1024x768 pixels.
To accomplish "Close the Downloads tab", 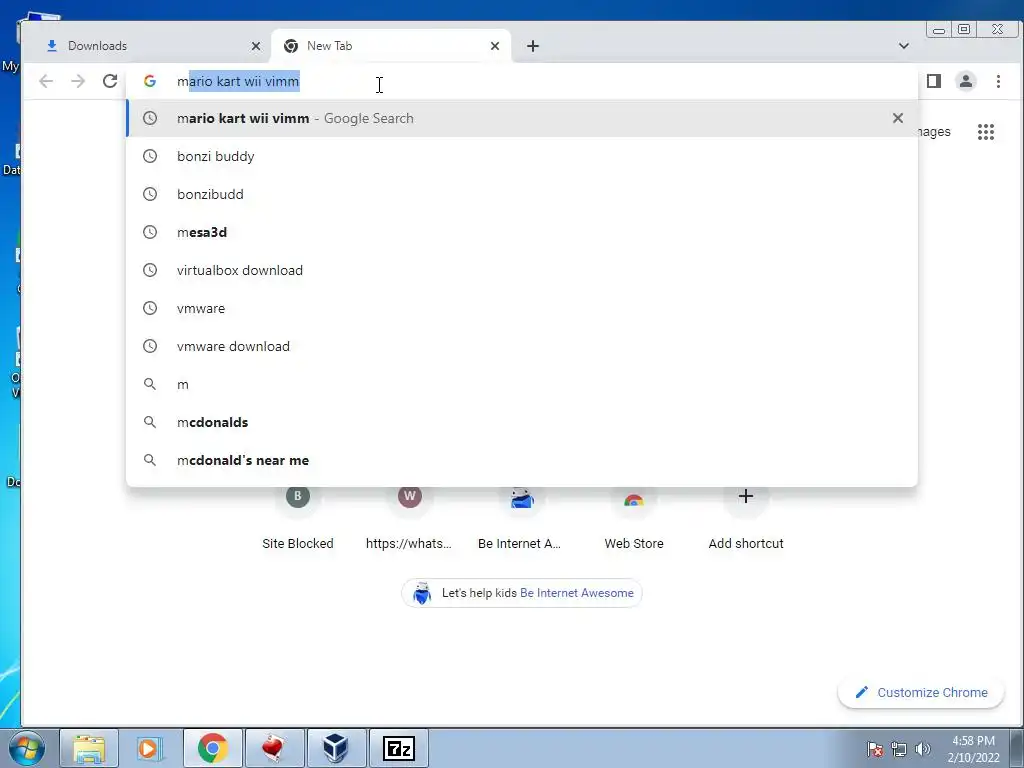I will (x=256, y=46).
